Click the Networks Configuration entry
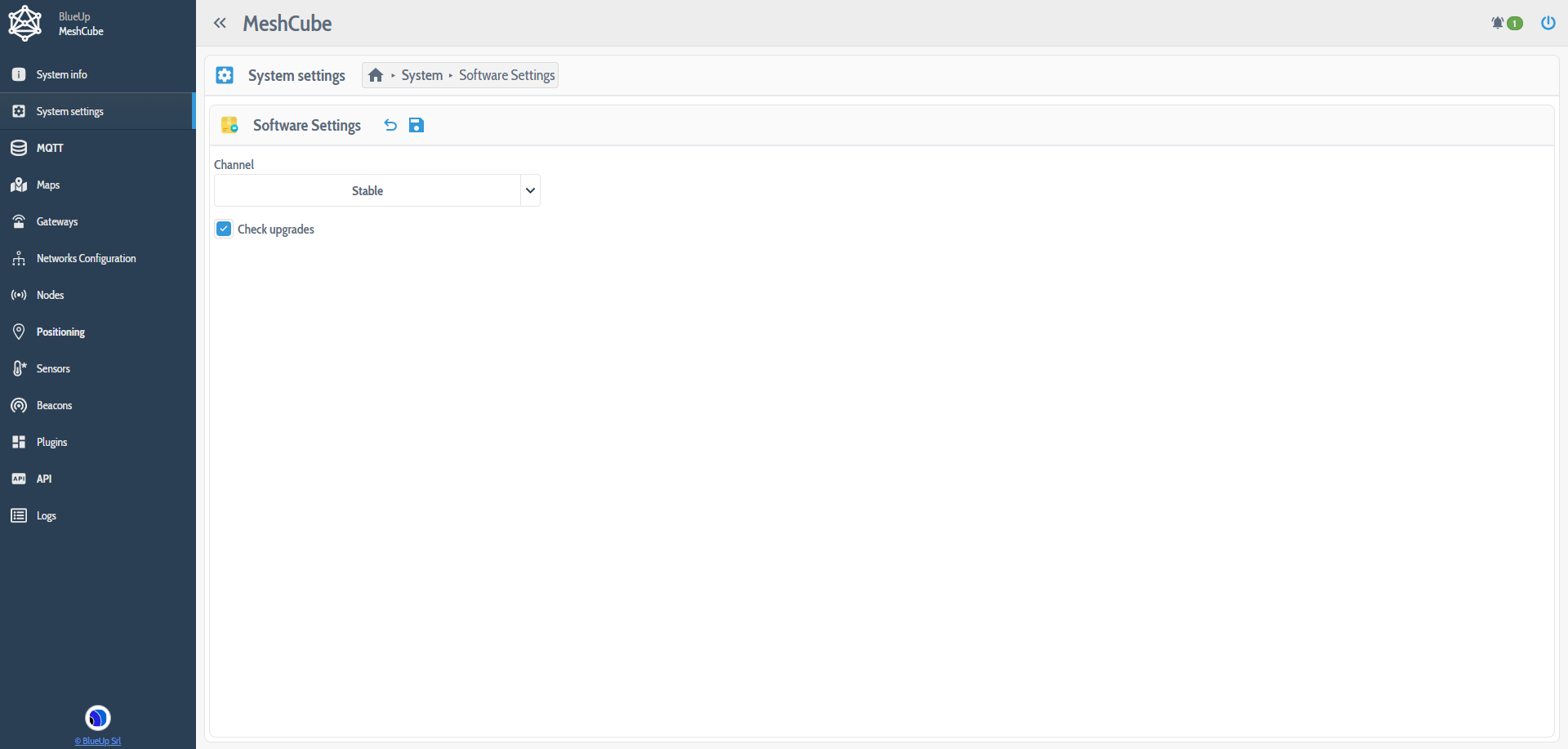The image size is (1568, 749). coord(86,258)
